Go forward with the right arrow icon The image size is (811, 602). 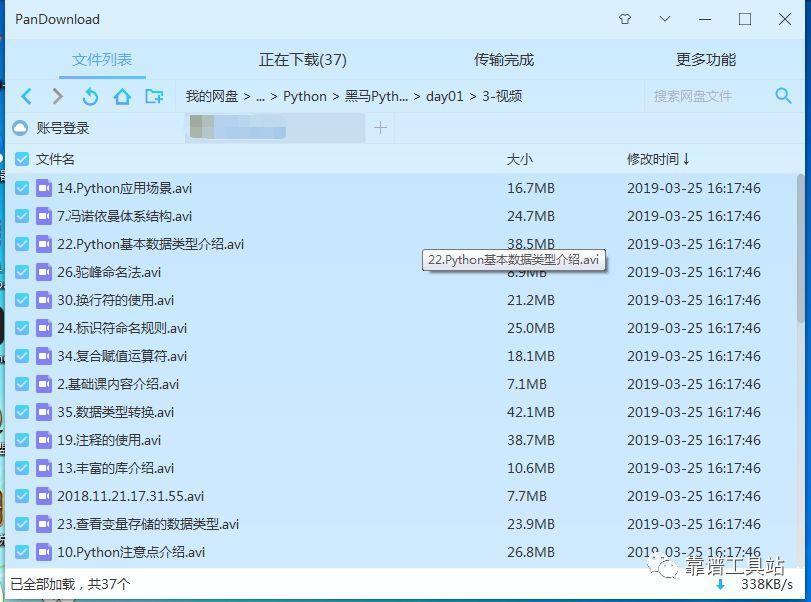click(x=57, y=96)
